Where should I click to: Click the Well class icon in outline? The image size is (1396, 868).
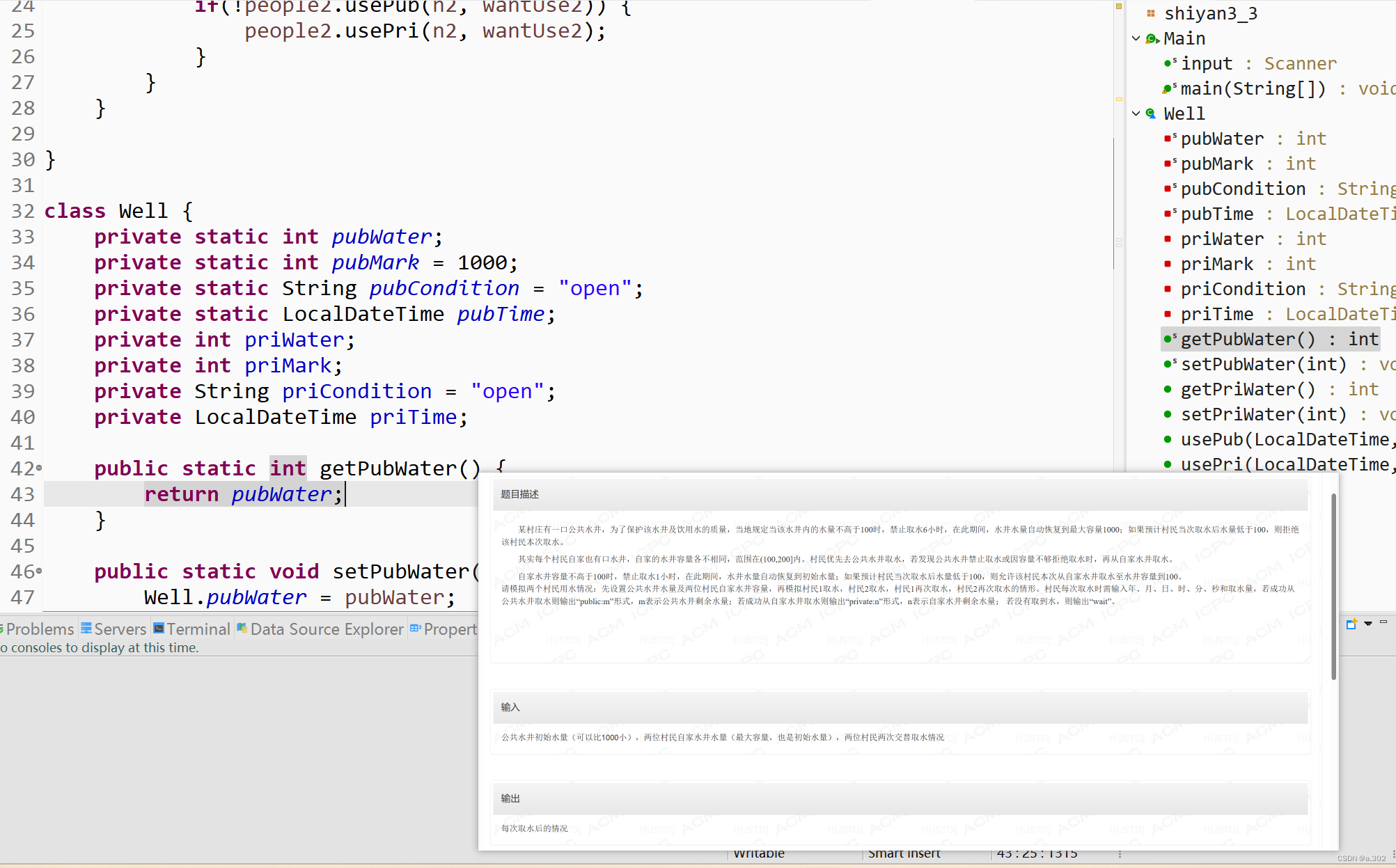click(x=1151, y=113)
